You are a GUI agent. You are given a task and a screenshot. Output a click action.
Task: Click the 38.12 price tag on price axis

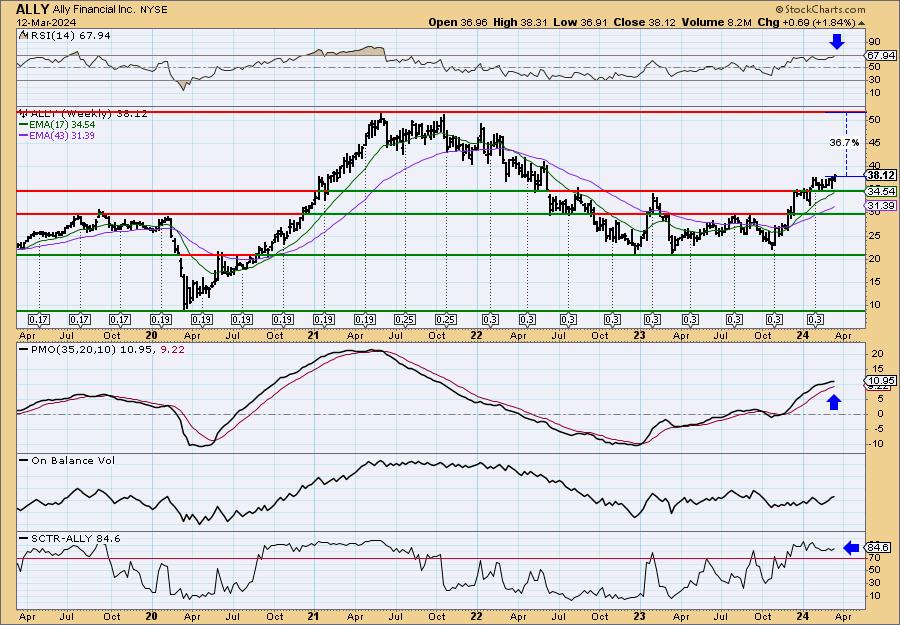(881, 176)
